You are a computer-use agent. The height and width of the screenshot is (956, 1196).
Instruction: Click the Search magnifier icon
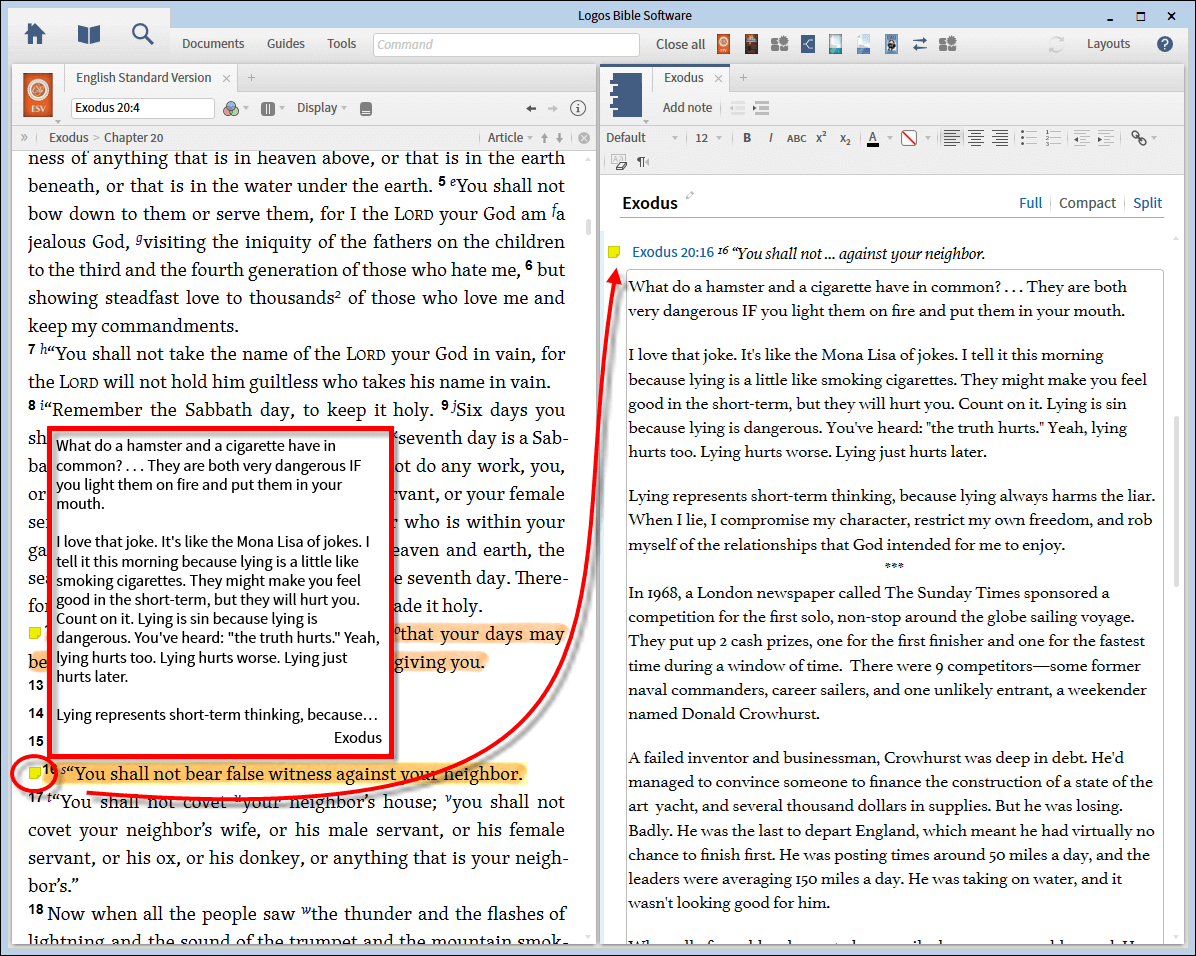point(143,34)
